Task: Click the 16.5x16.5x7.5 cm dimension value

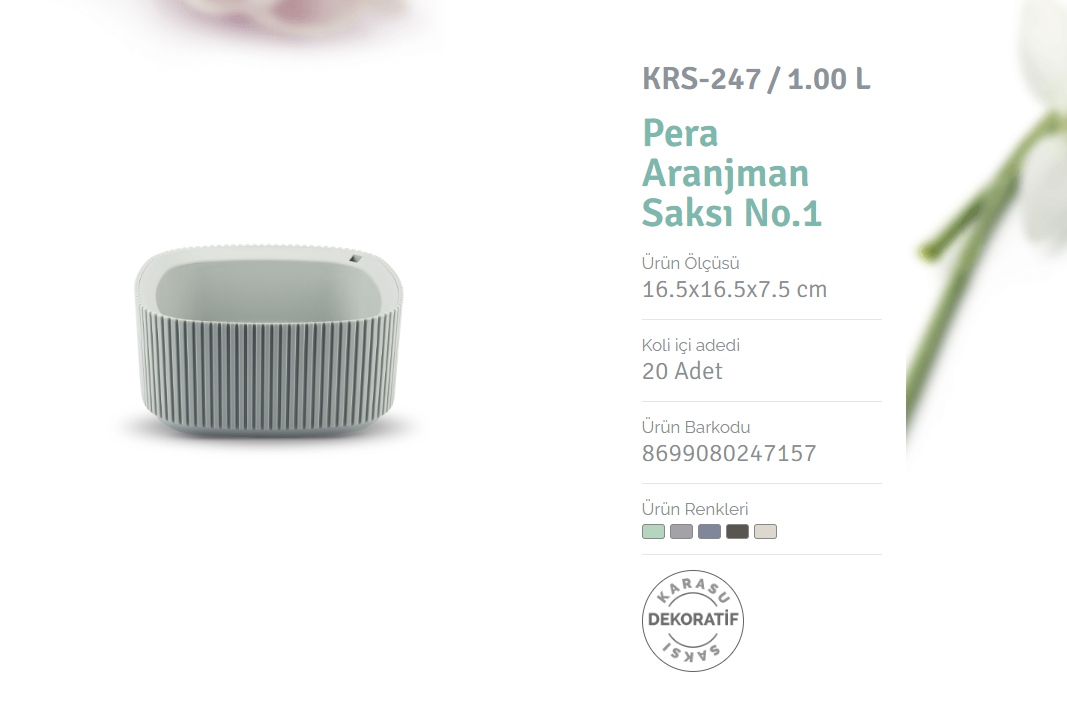Action: point(734,289)
